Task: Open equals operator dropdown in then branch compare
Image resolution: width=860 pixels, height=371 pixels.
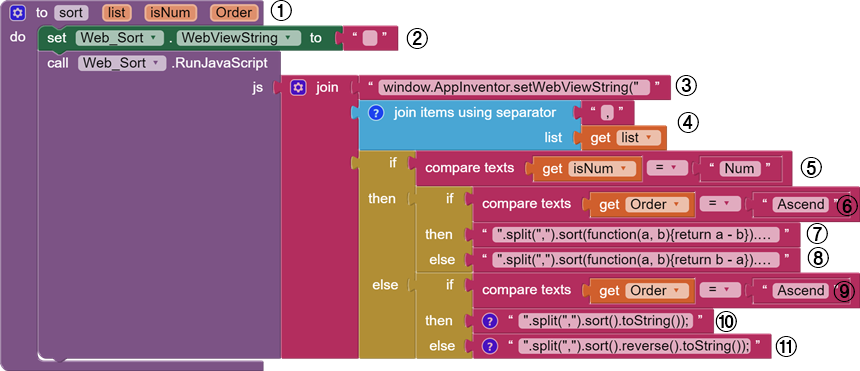Action: [x=719, y=205]
